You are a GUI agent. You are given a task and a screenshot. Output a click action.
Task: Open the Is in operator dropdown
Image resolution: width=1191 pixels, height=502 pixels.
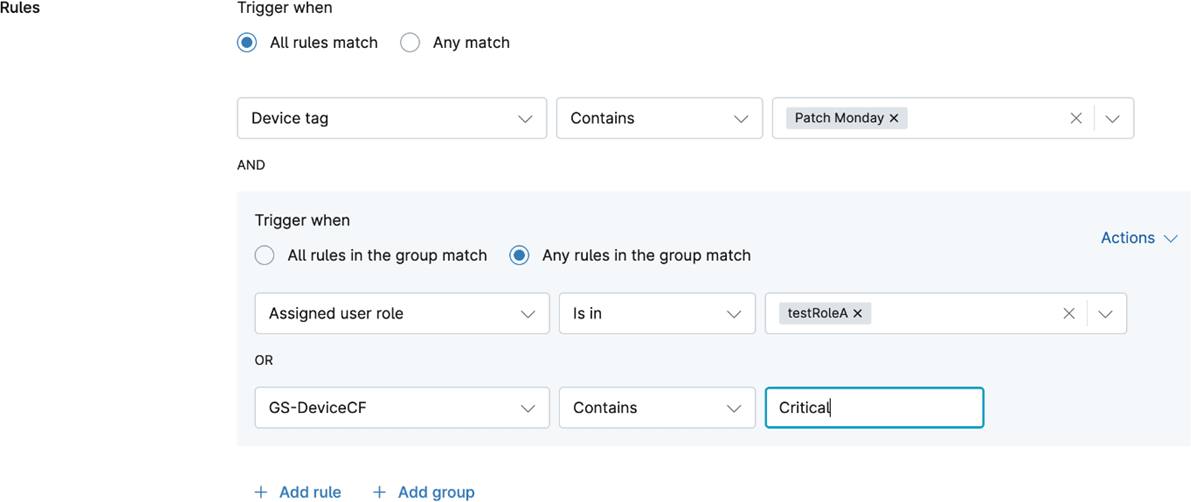point(656,313)
